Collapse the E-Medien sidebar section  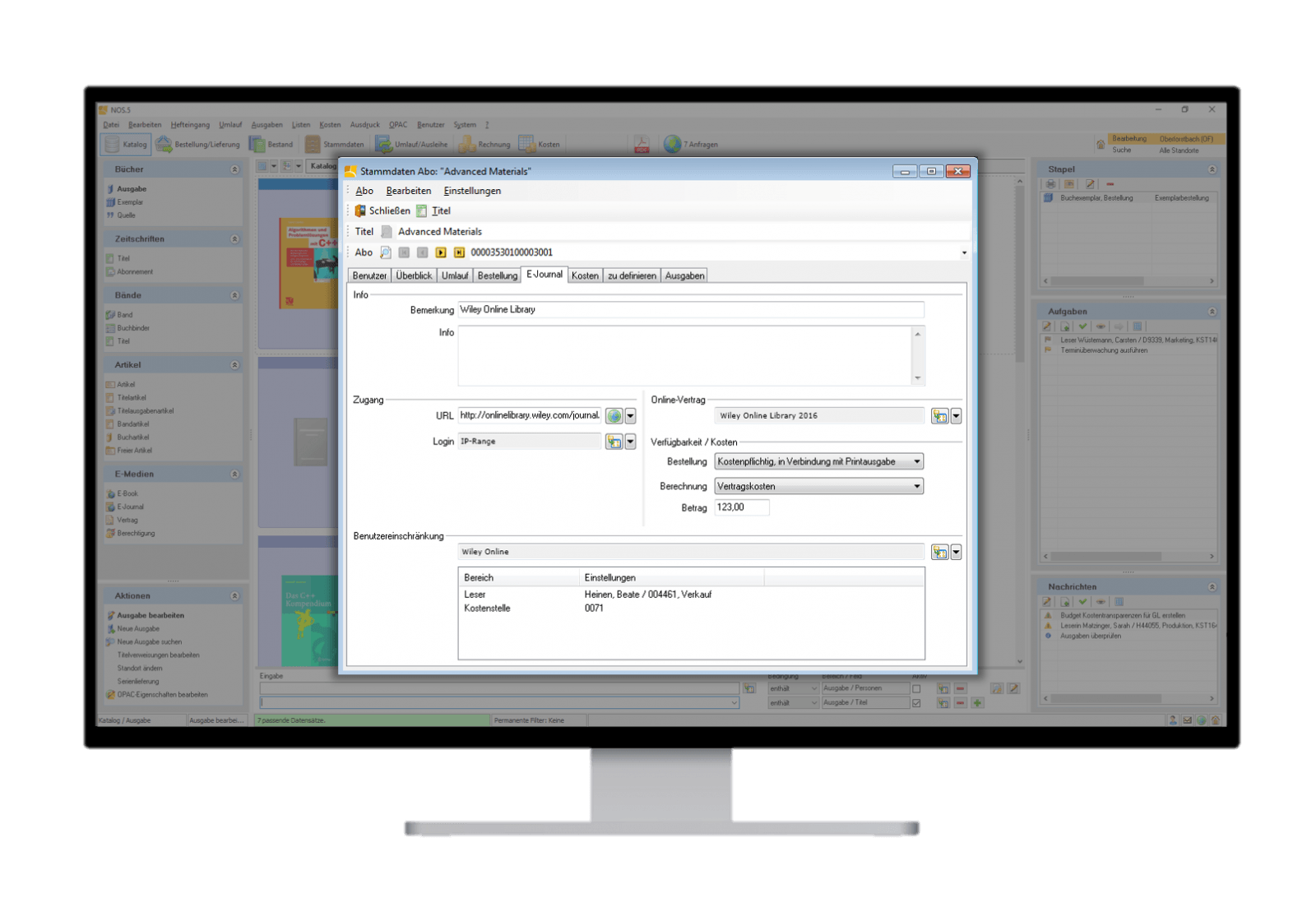[234, 474]
